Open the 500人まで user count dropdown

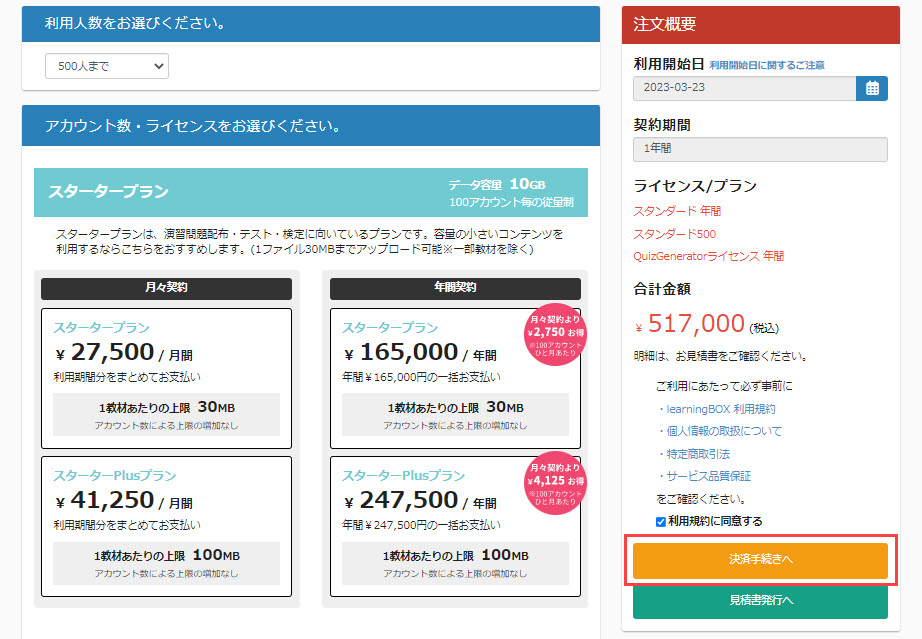tap(107, 67)
